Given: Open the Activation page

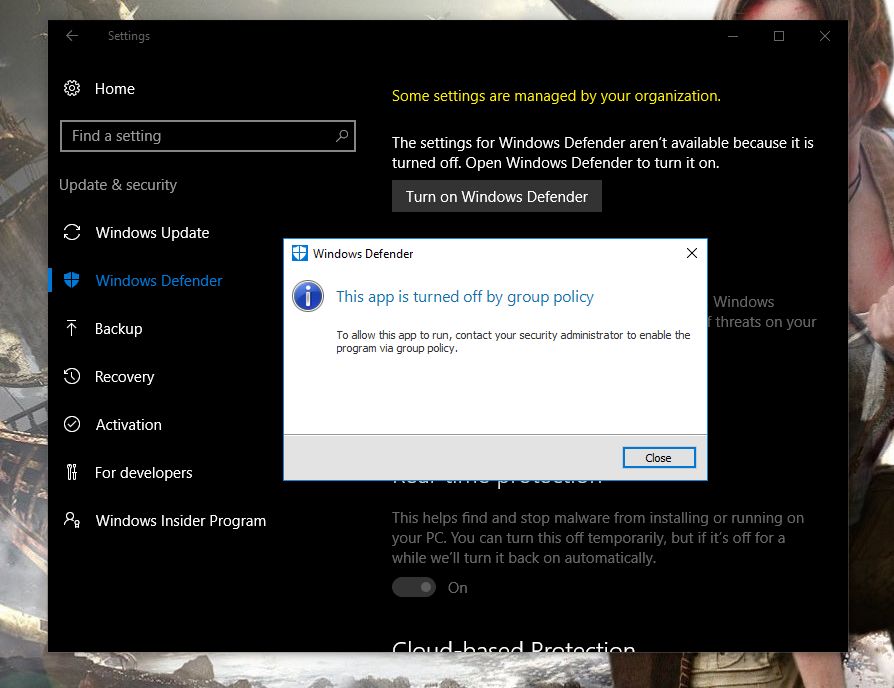Looking at the screenshot, I should pos(128,424).
